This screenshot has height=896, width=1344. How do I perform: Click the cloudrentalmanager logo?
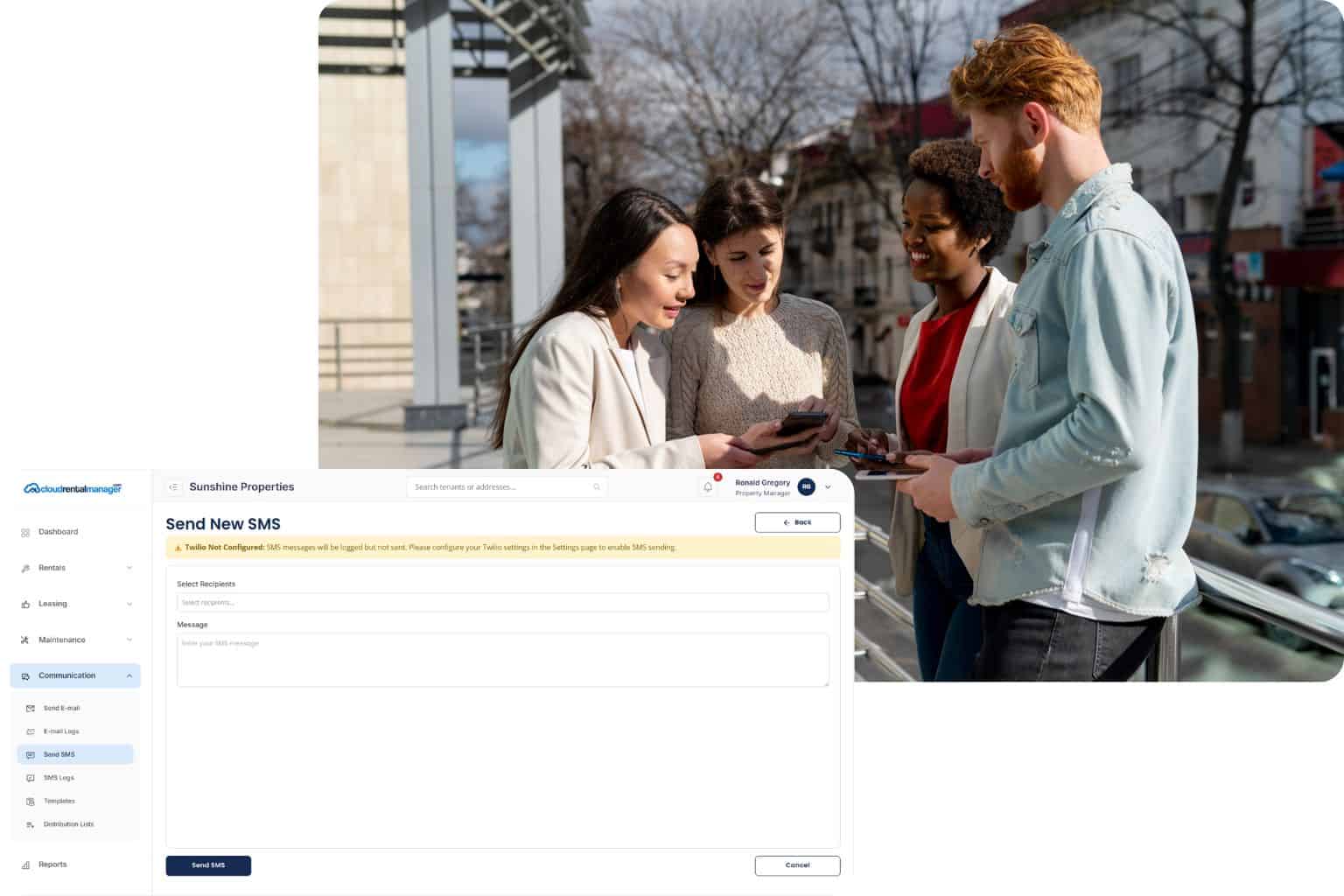[x=73, y=488]
